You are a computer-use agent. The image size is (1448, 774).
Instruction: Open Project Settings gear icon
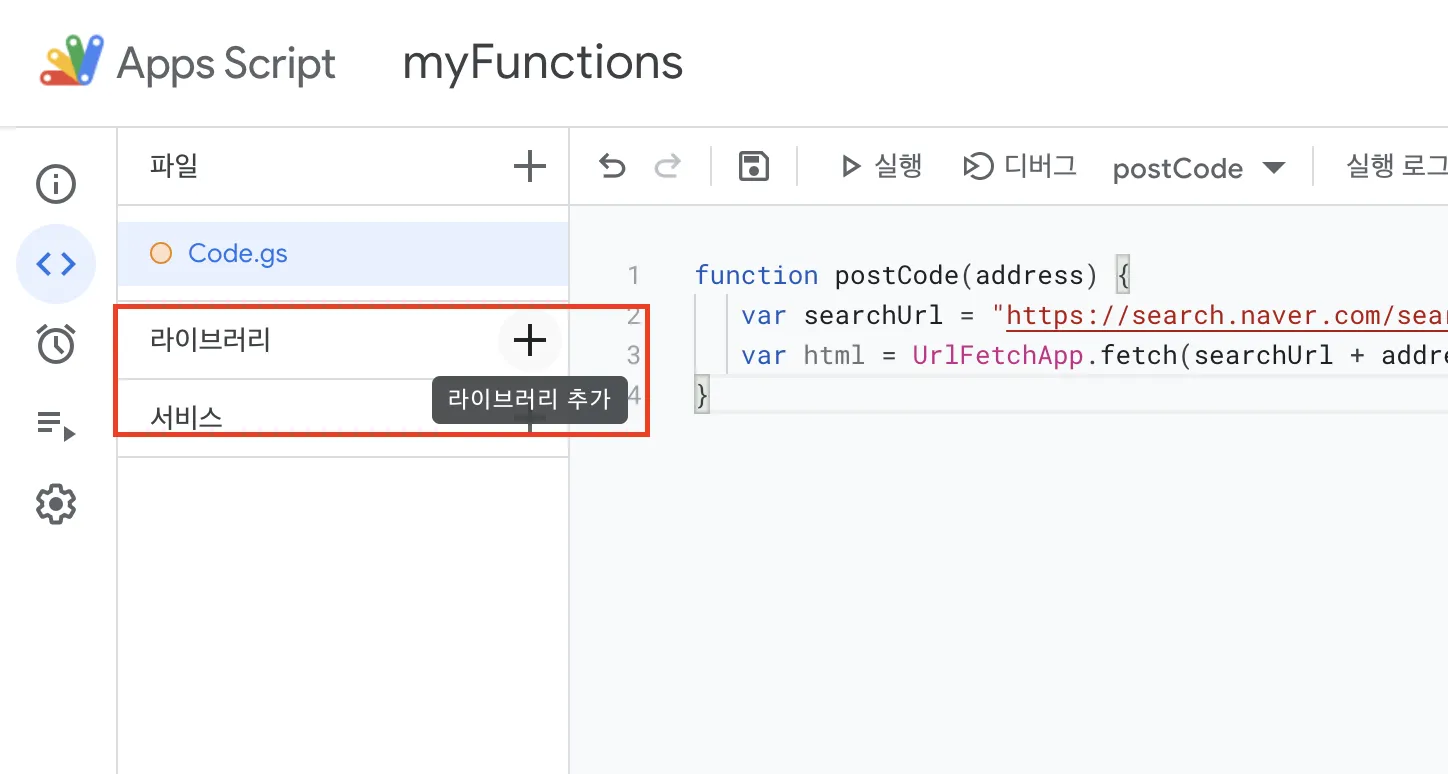point(56,504)
